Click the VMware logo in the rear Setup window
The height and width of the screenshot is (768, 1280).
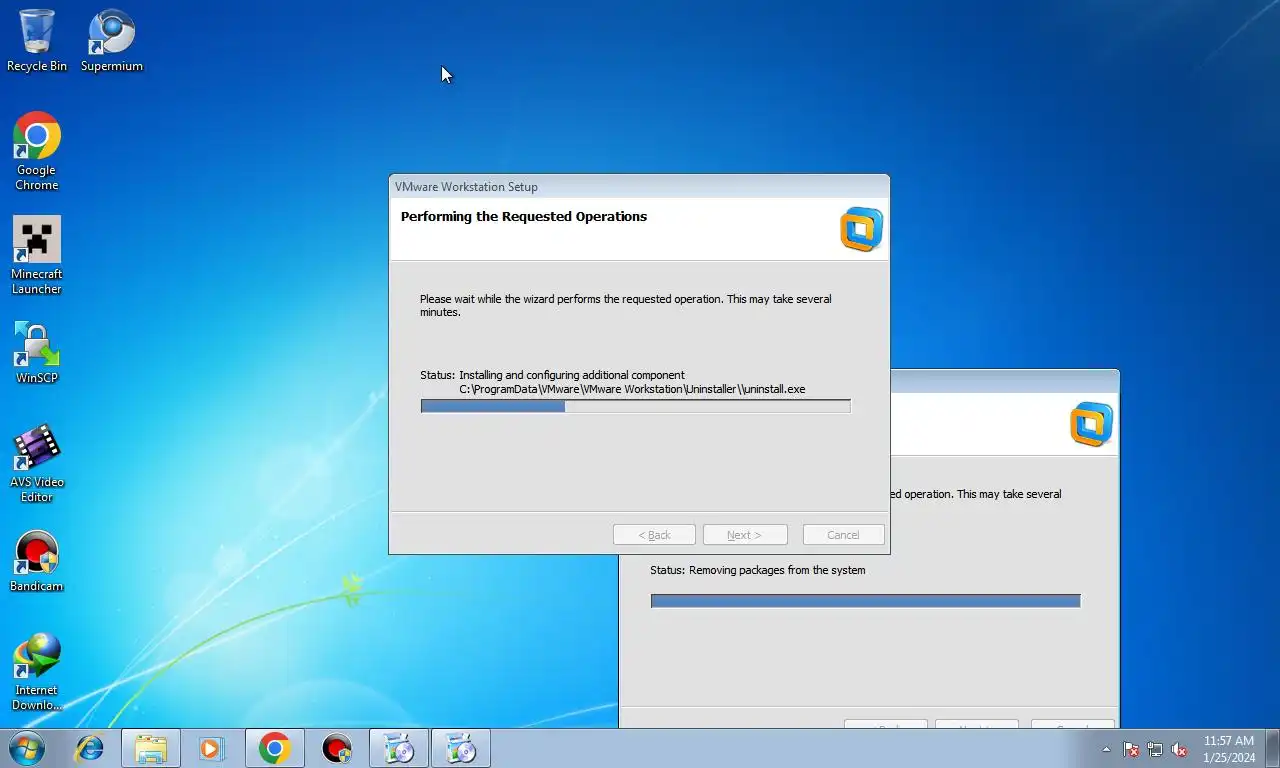pos(1091,424)
